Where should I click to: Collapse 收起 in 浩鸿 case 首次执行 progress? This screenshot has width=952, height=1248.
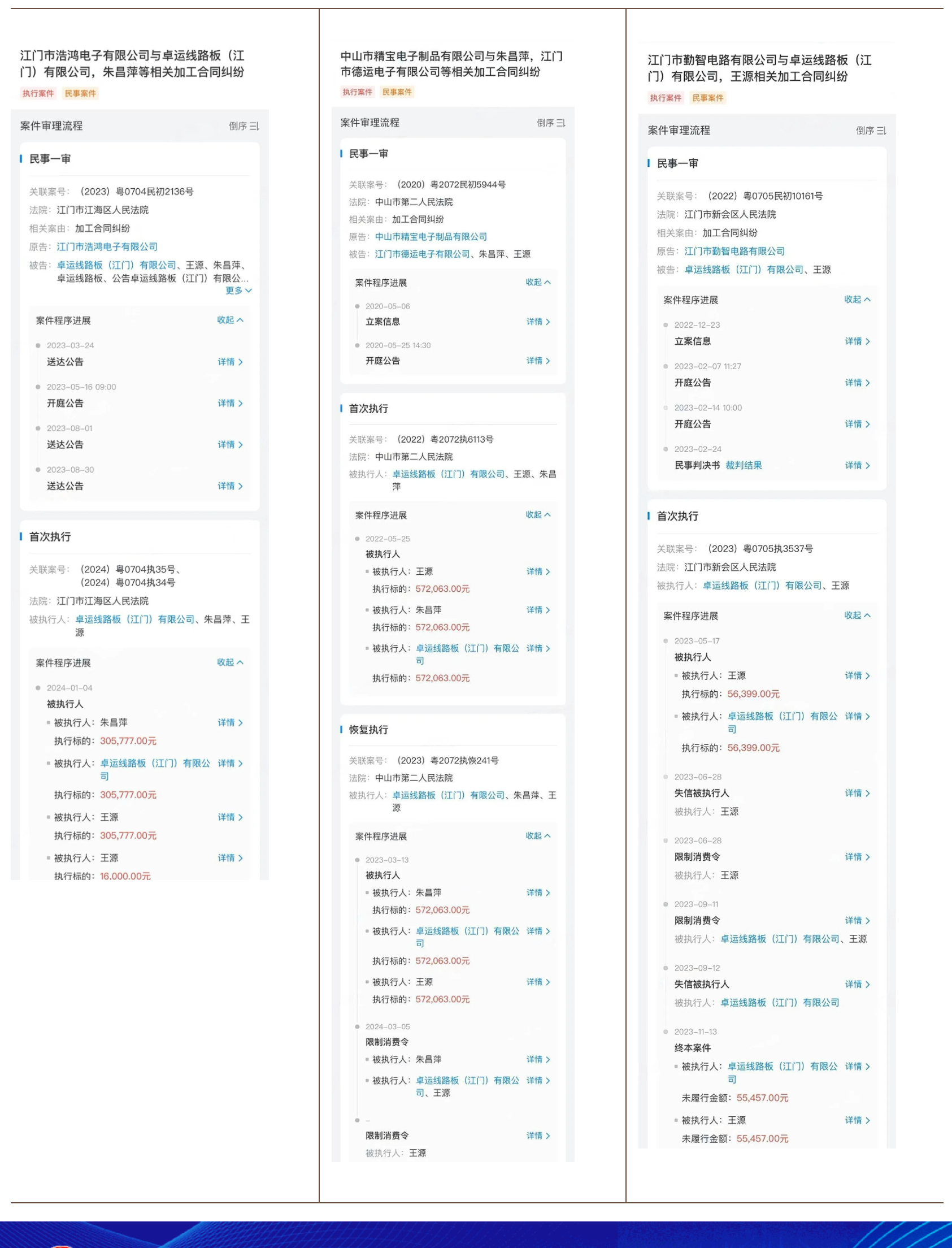click(x=230, y=662)
